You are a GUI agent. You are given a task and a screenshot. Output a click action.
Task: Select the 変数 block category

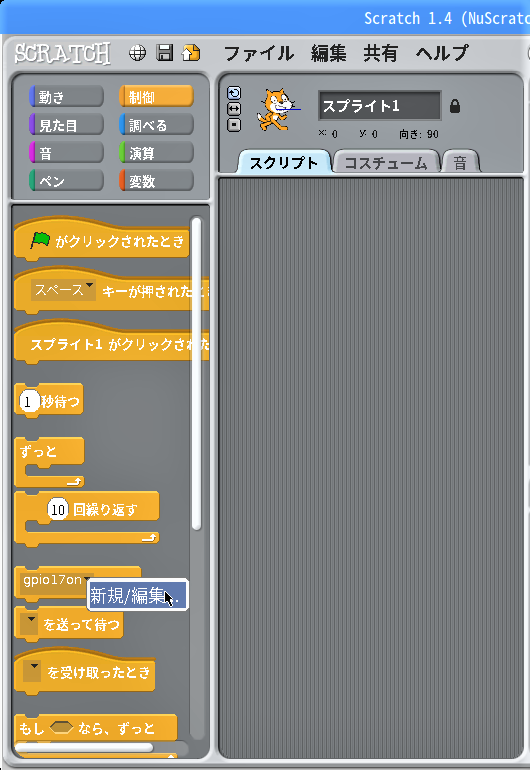tap(156, 181)
